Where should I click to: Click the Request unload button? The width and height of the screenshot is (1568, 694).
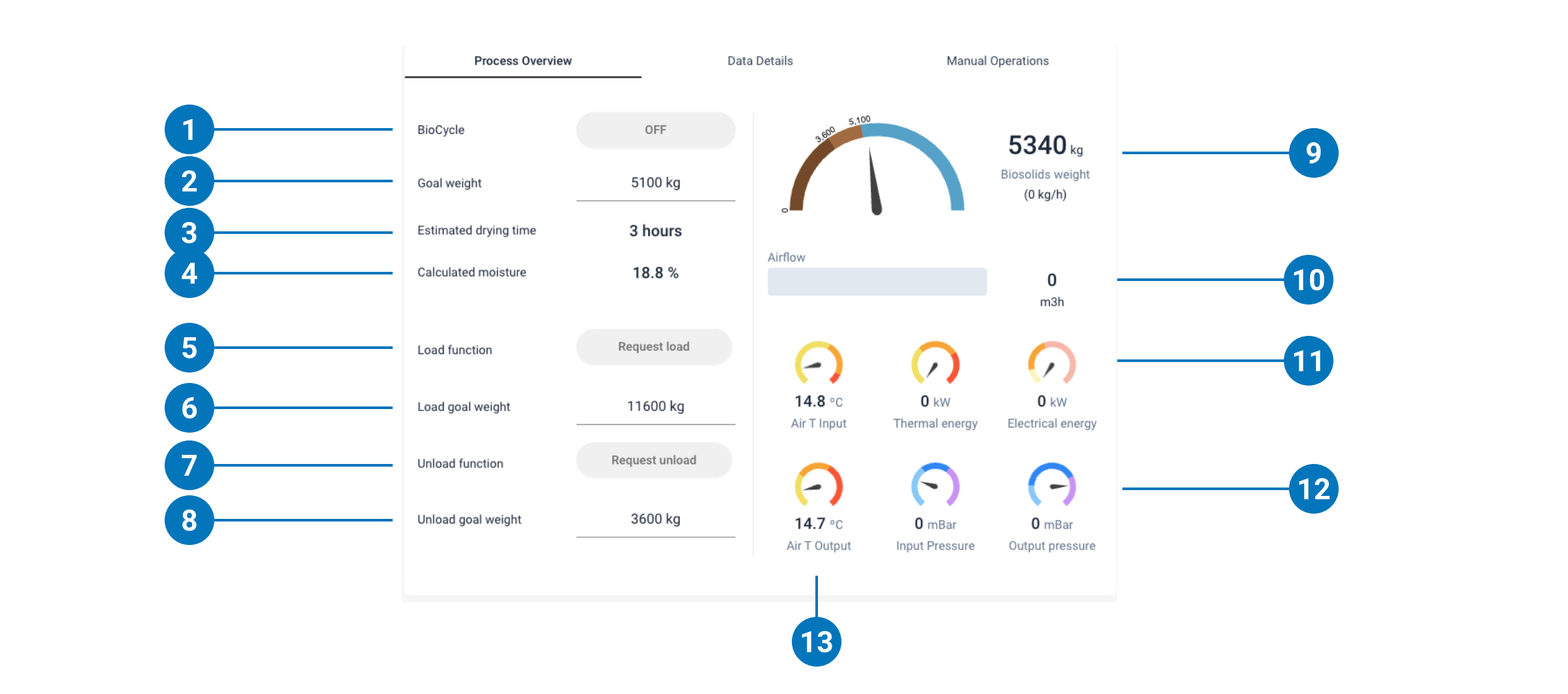point(654,460)
